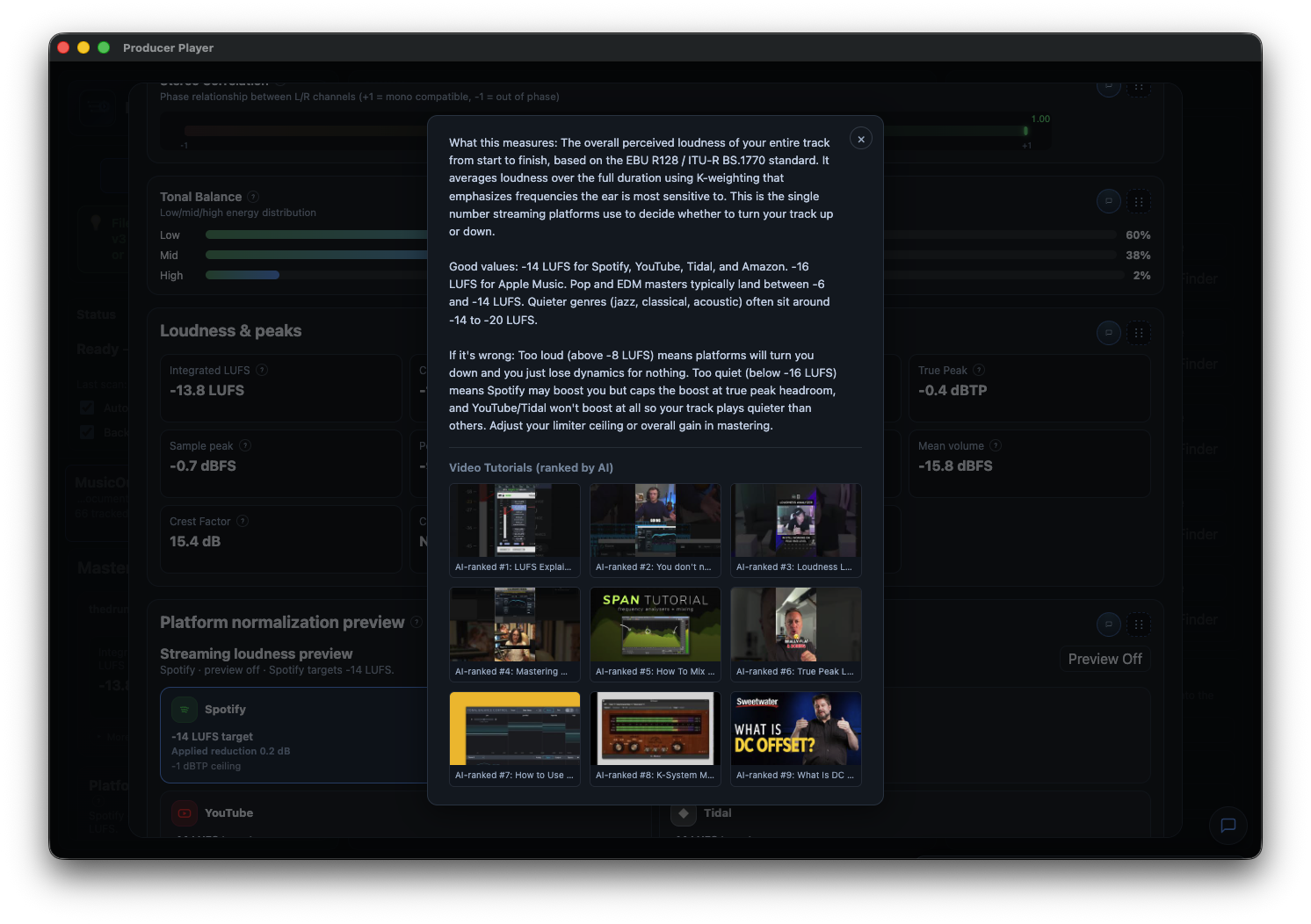
Task: Click the Loudness & peaks comment bubble icon
Action: pyautogui.click(x=1109, y=333)
